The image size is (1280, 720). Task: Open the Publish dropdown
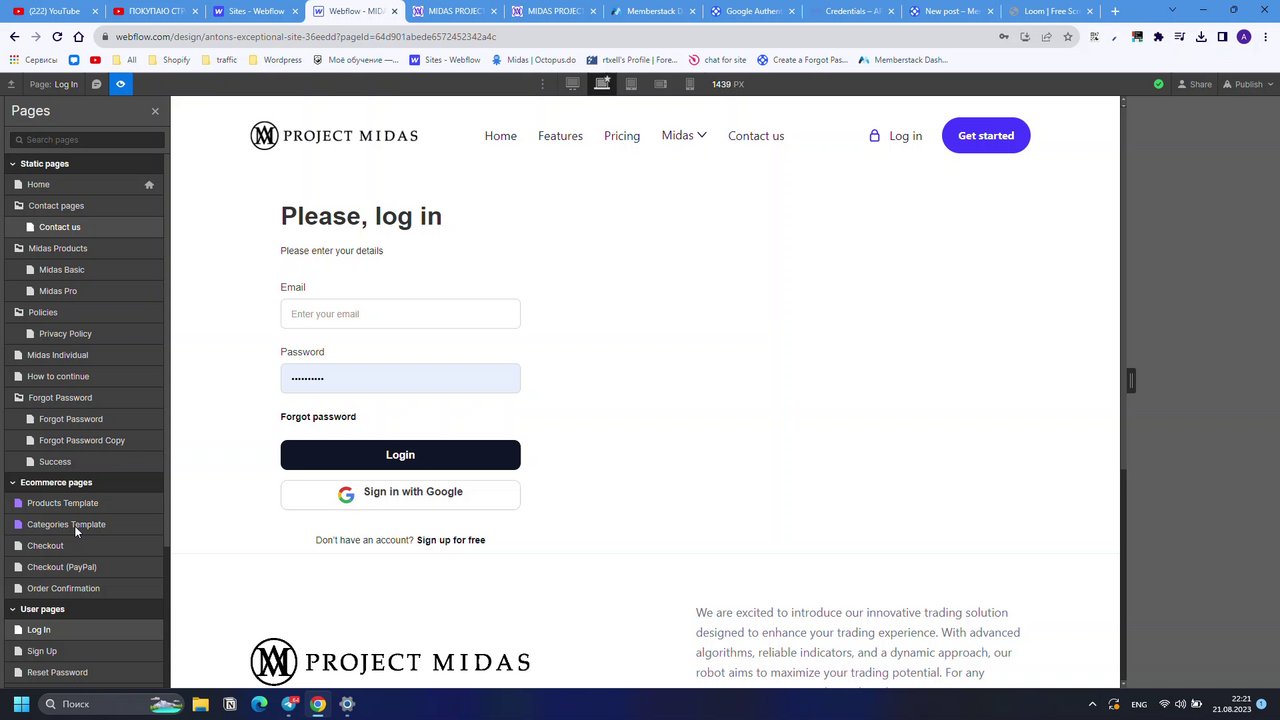[x=1248, y=84]
